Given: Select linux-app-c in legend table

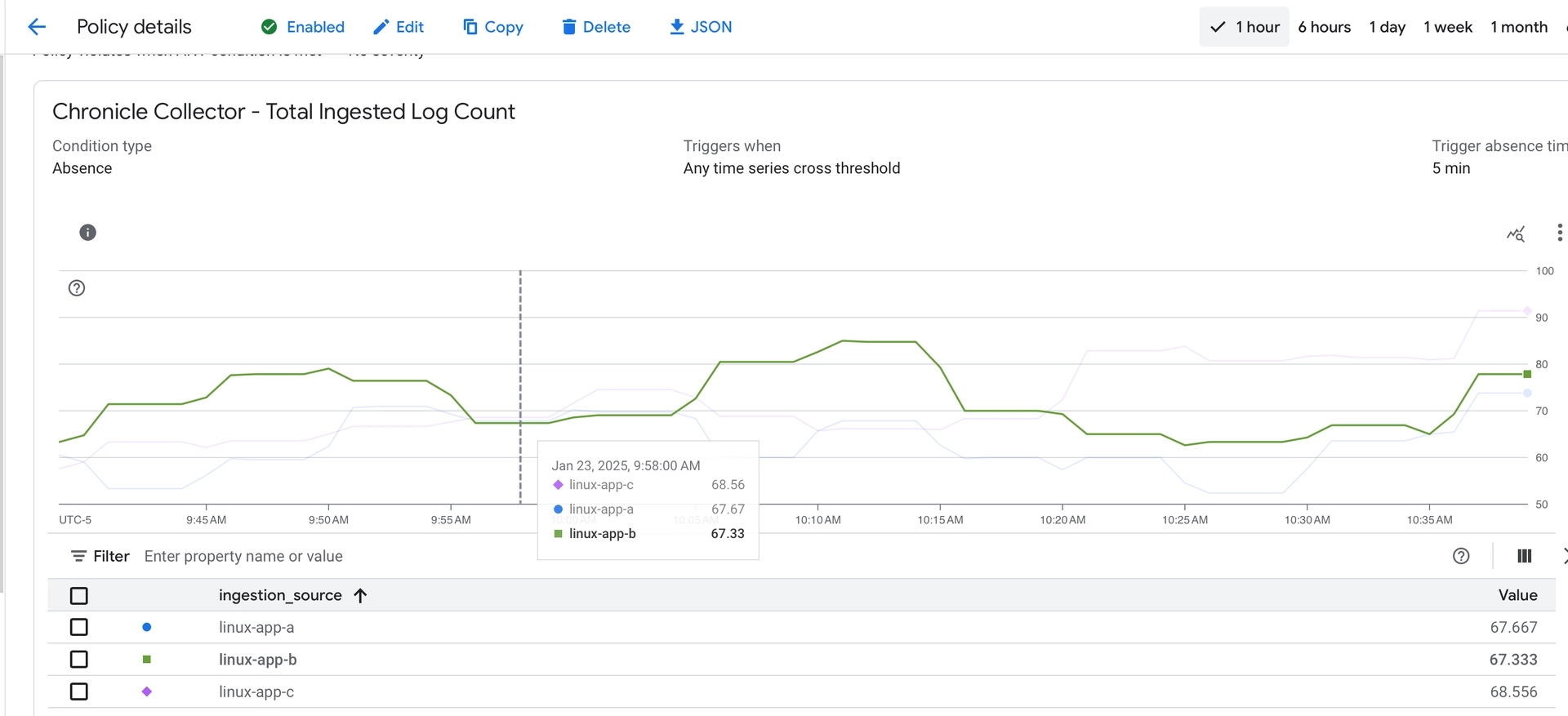Looking at the screenshot, I should [x=256, y=692].
